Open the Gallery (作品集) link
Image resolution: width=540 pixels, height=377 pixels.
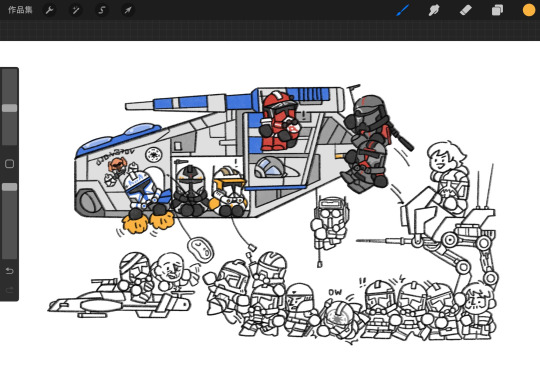[x=20, y=10]
